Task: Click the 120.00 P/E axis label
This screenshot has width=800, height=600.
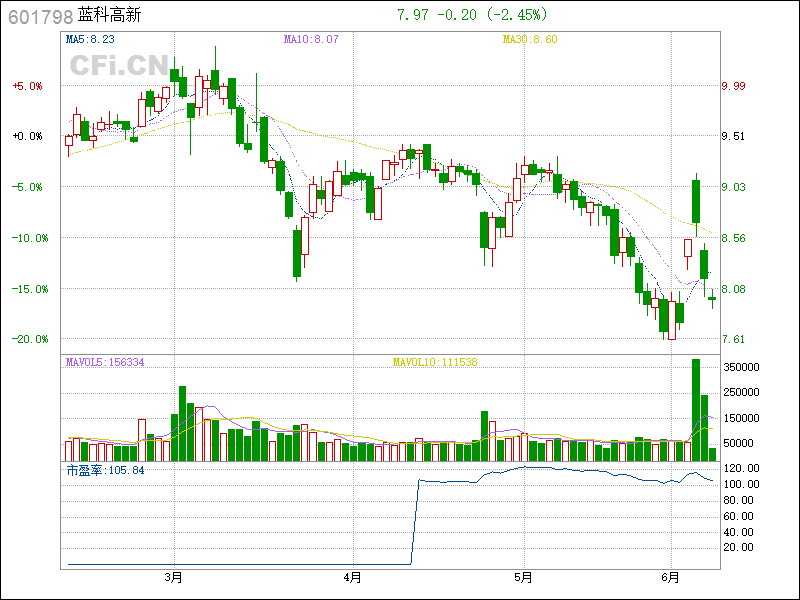Action: coord(741,468)
